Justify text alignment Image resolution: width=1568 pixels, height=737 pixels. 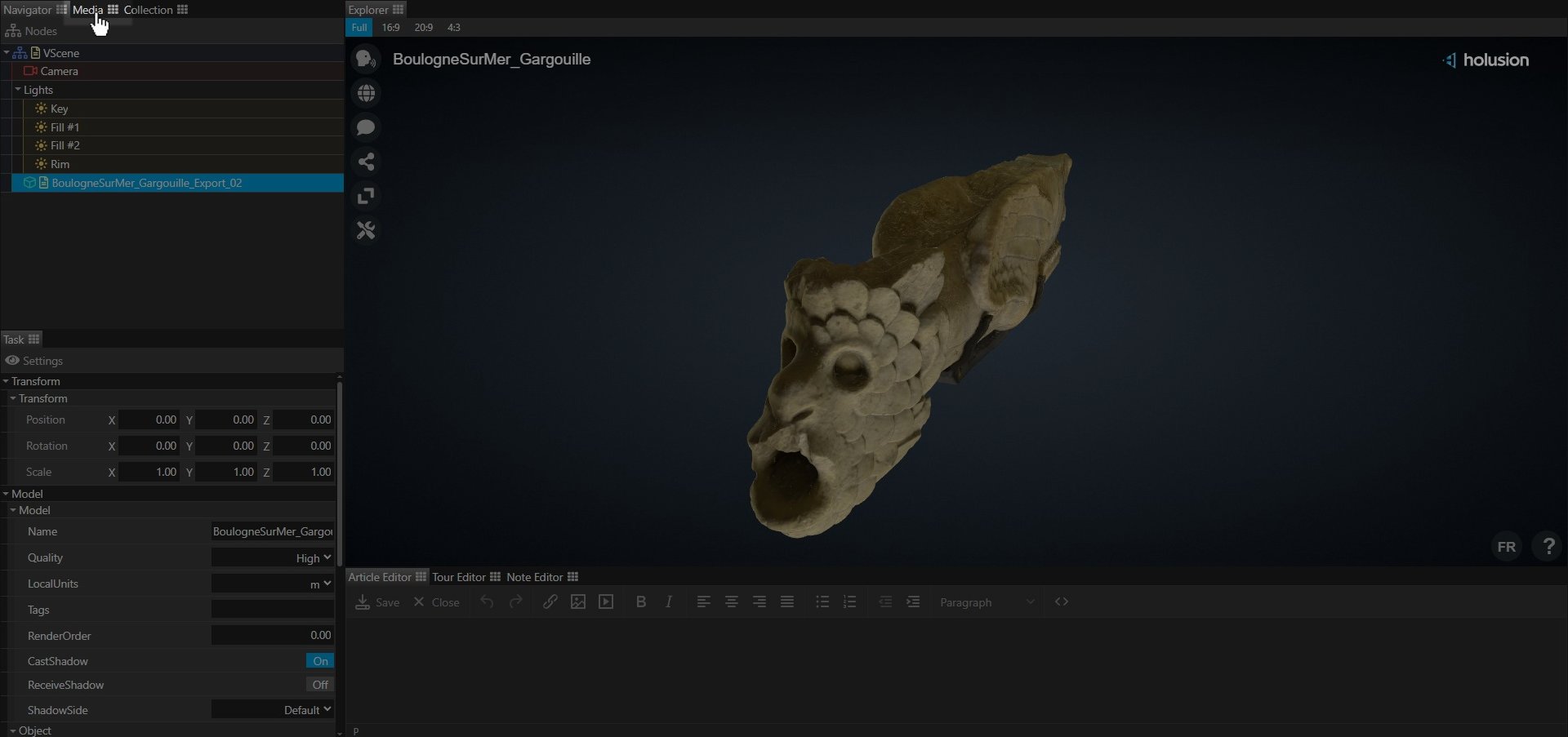click(x=787, y=602)
